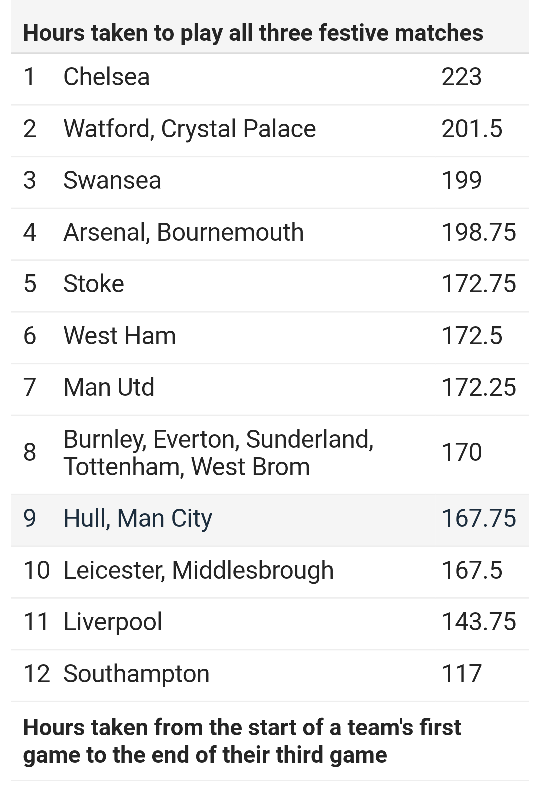540x789 pixels.
Task: Select the Chelsea row
Action: (x=270, y=78)
